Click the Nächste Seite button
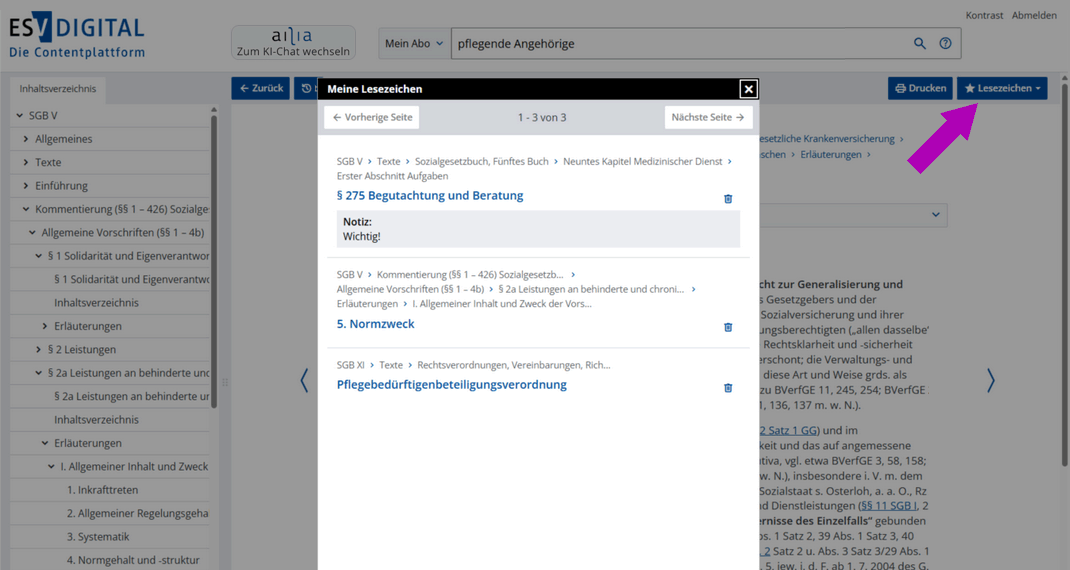 click(707, 118)
